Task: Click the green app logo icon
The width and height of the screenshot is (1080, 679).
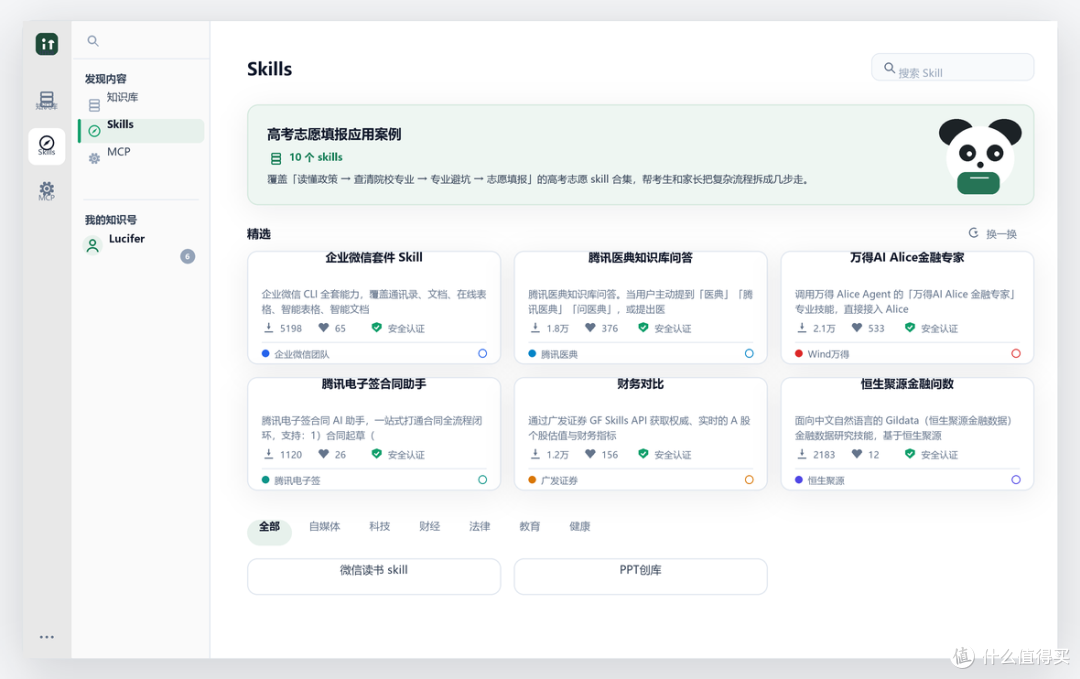Action: click(47, 44)
